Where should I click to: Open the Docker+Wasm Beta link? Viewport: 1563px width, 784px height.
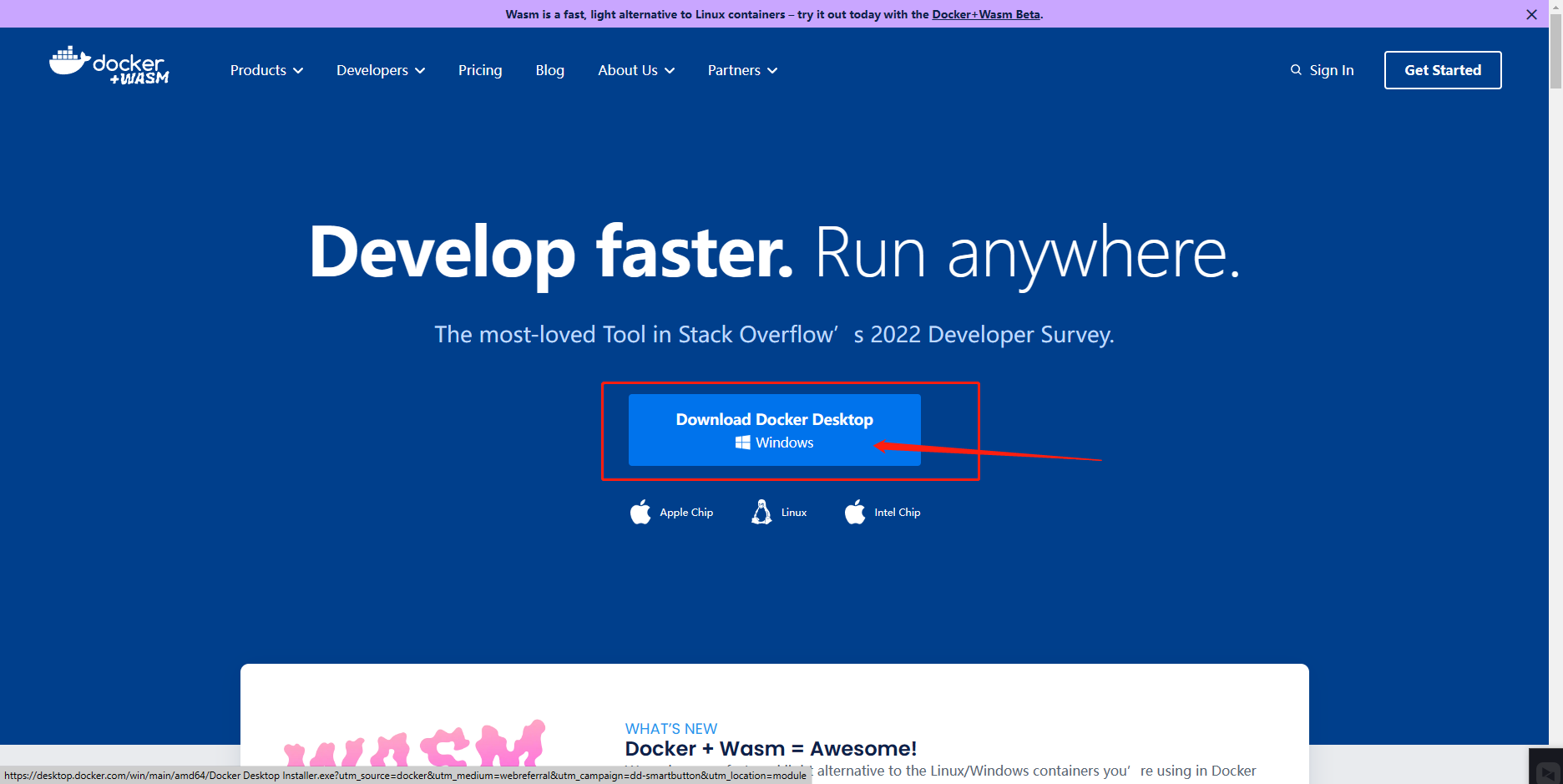(986, 14)
